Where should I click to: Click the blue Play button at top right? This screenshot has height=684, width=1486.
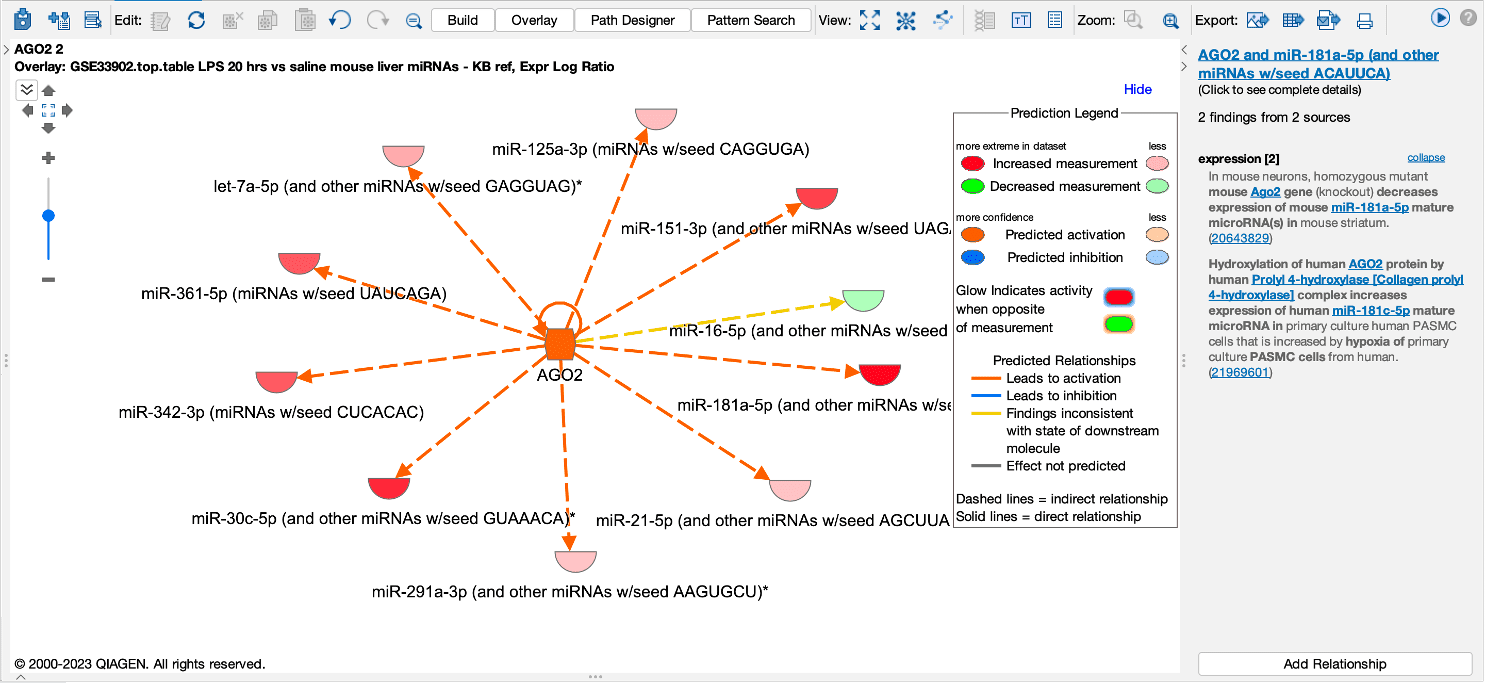(x=1440, y=18)
